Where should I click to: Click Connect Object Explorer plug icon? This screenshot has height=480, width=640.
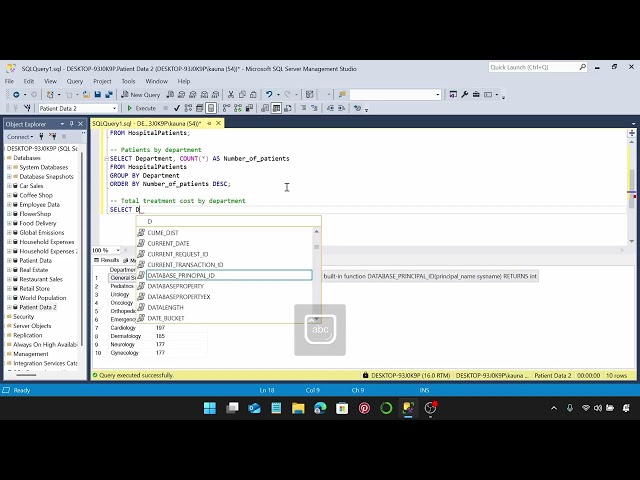[41, 136]
